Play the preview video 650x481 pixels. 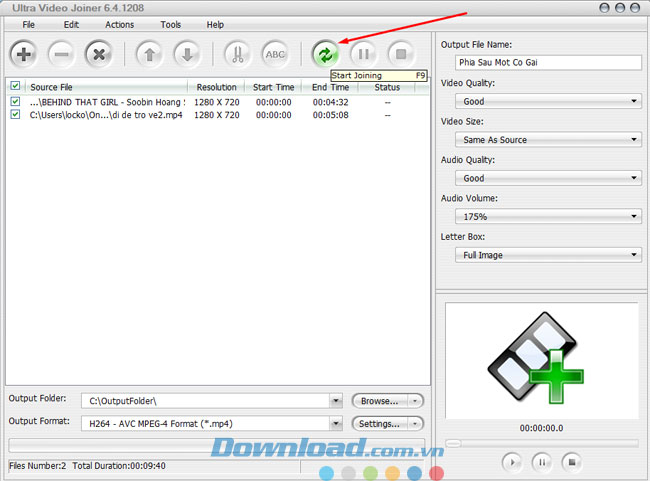click(512, 462)
